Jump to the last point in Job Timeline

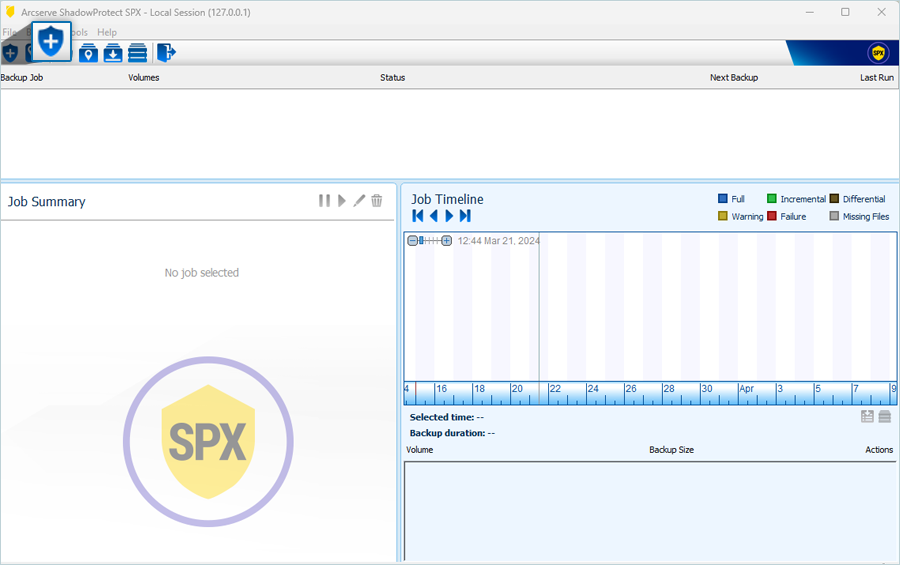coord(465,216)
